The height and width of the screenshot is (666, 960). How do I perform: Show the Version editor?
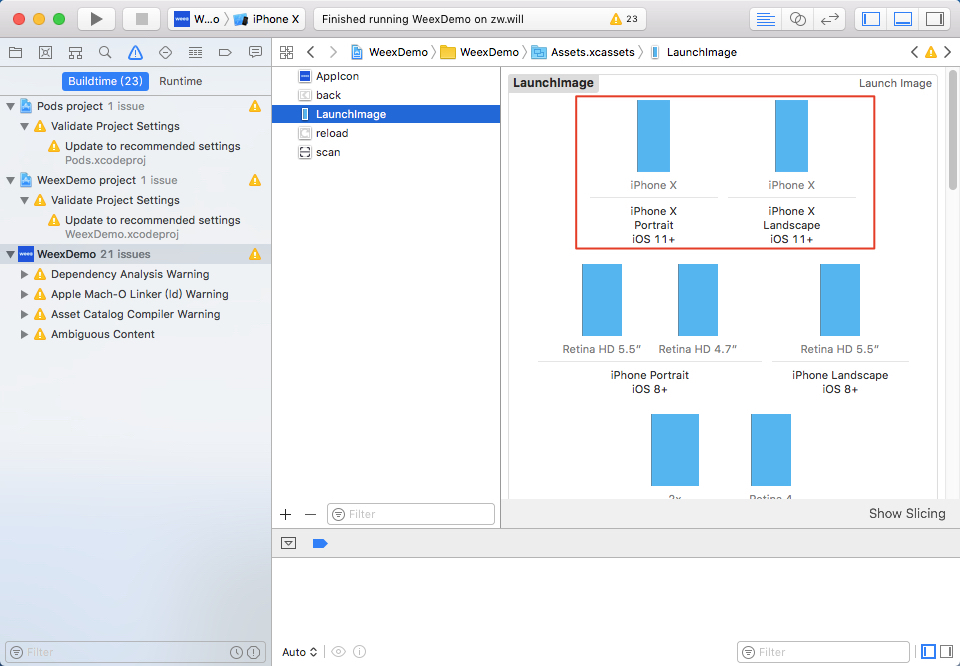pos(830,19)
